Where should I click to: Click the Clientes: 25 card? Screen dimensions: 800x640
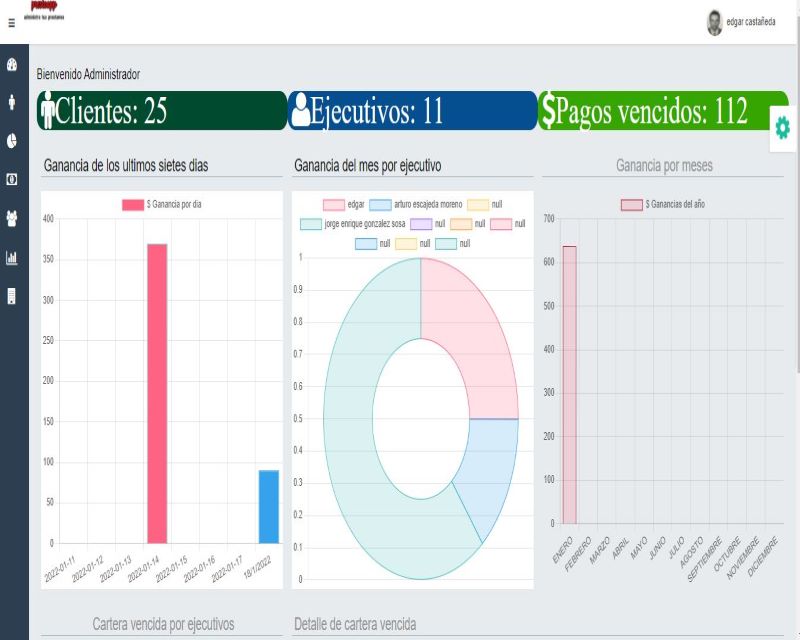[162, 111]
